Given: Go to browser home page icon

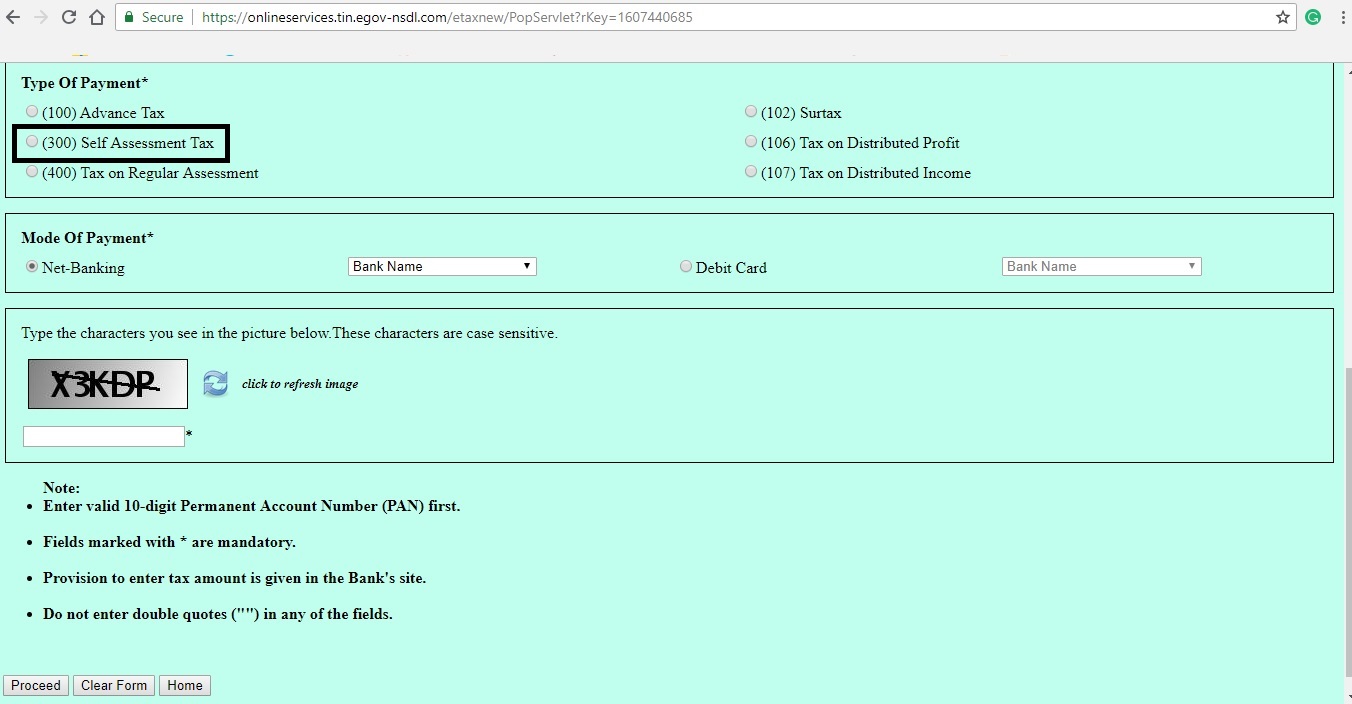Looking at the screenshot, I should click(97, 17).
